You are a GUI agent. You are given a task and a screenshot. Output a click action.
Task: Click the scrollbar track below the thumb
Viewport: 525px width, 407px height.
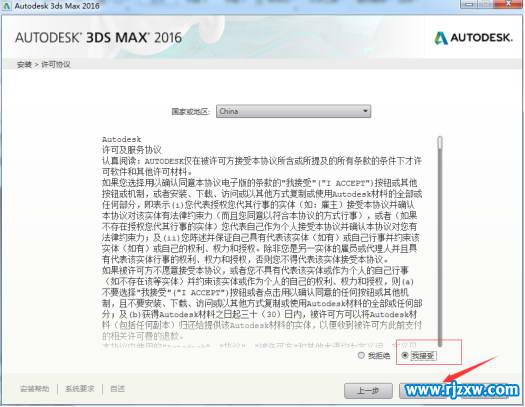pos(440,248)
